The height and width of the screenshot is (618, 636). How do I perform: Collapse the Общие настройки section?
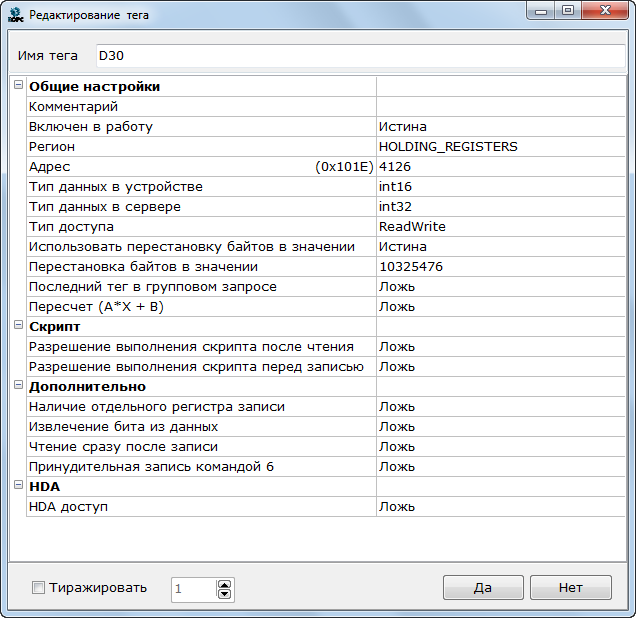[x=18, y=86]
